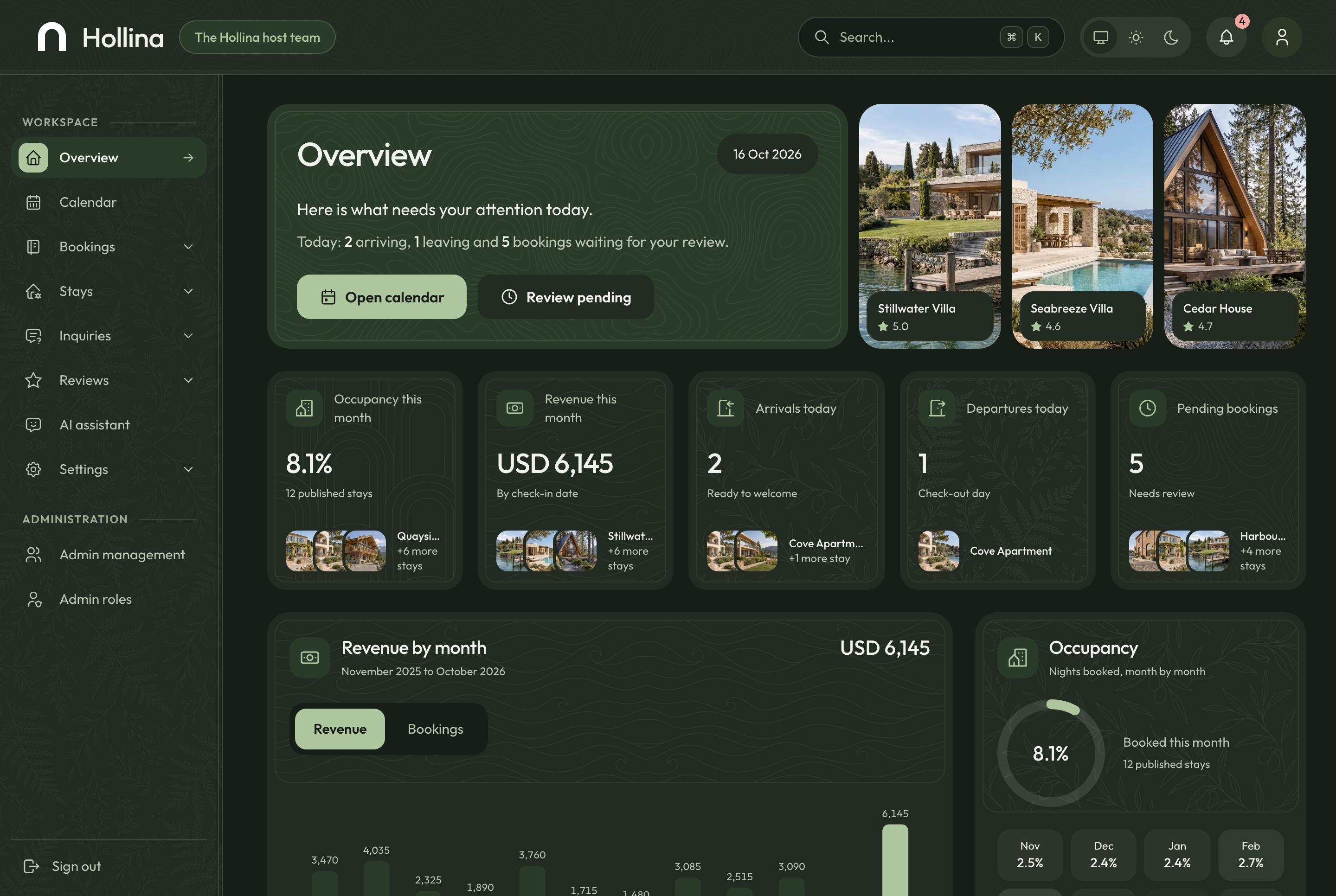Click the Occupancy panel building icon
The width and height of the screenshot is (1336, 896).
coord(1018,658)
